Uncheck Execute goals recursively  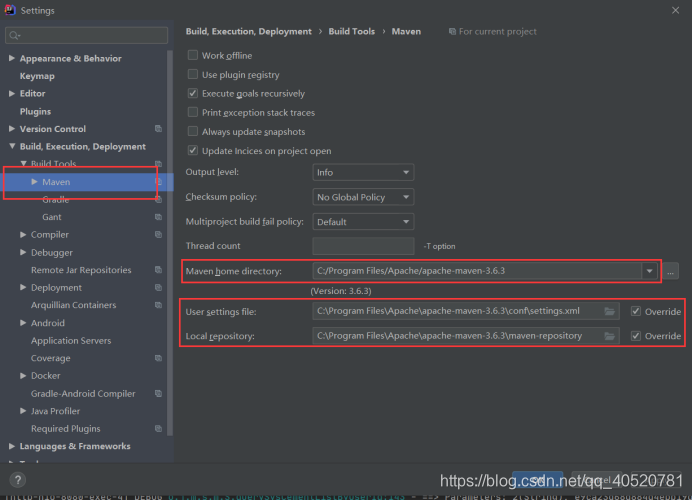(x=193, y=93)
